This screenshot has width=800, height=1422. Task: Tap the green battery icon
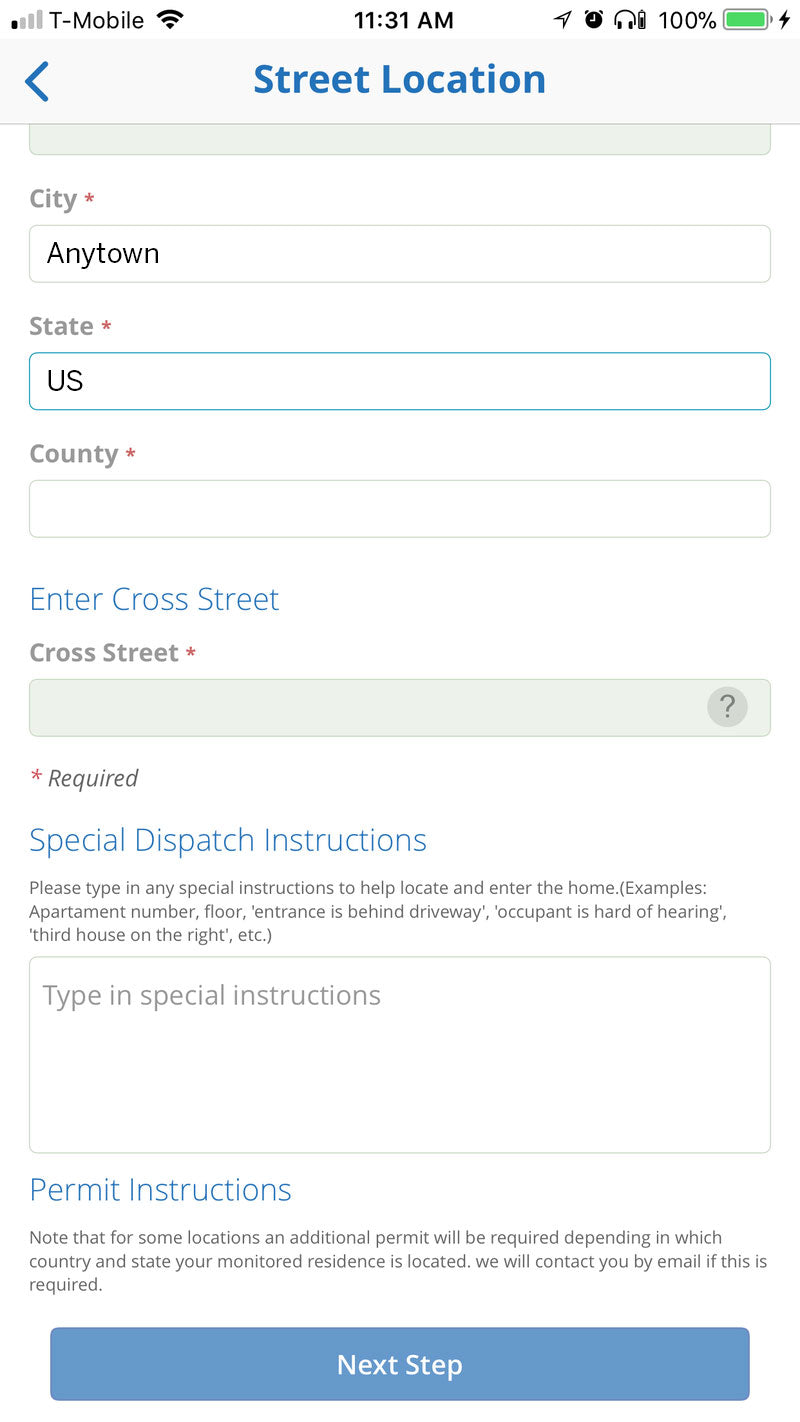pos(746,19)
